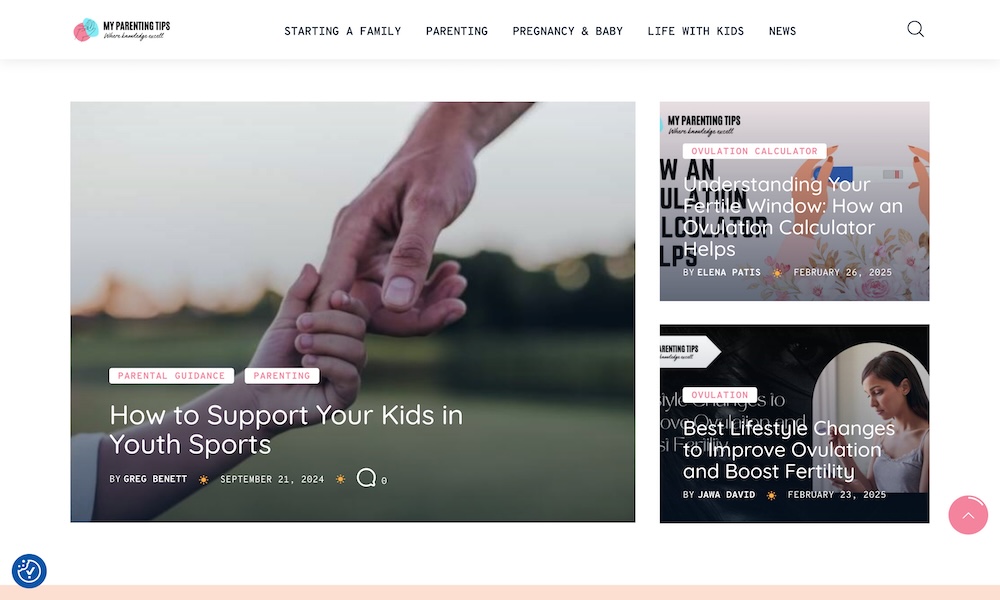Click author name Jawa David
The width and height of the screenshot is (1000, 600).
click(x=726, y=495)
